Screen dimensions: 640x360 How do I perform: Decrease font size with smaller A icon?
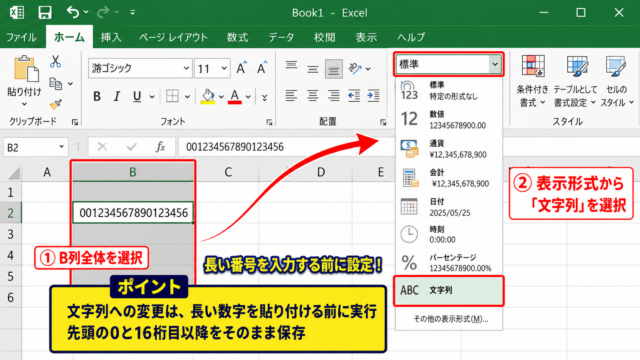pos(261,68)
